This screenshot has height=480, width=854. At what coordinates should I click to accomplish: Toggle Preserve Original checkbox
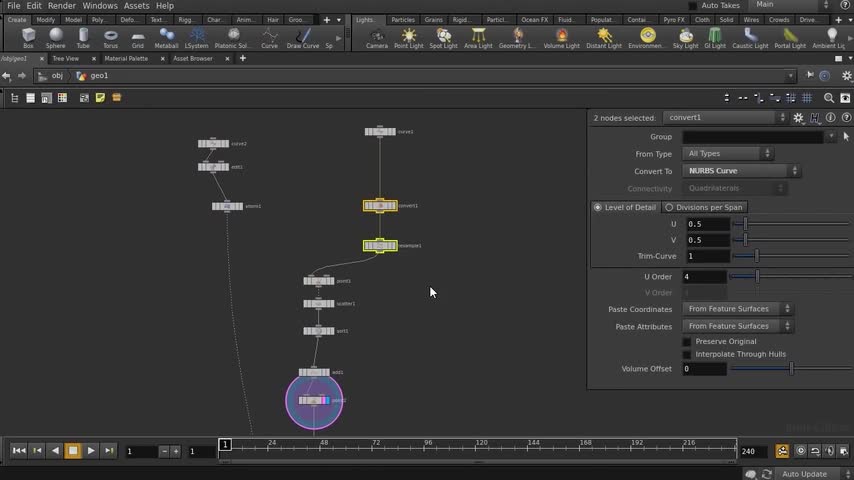(687, 342)
